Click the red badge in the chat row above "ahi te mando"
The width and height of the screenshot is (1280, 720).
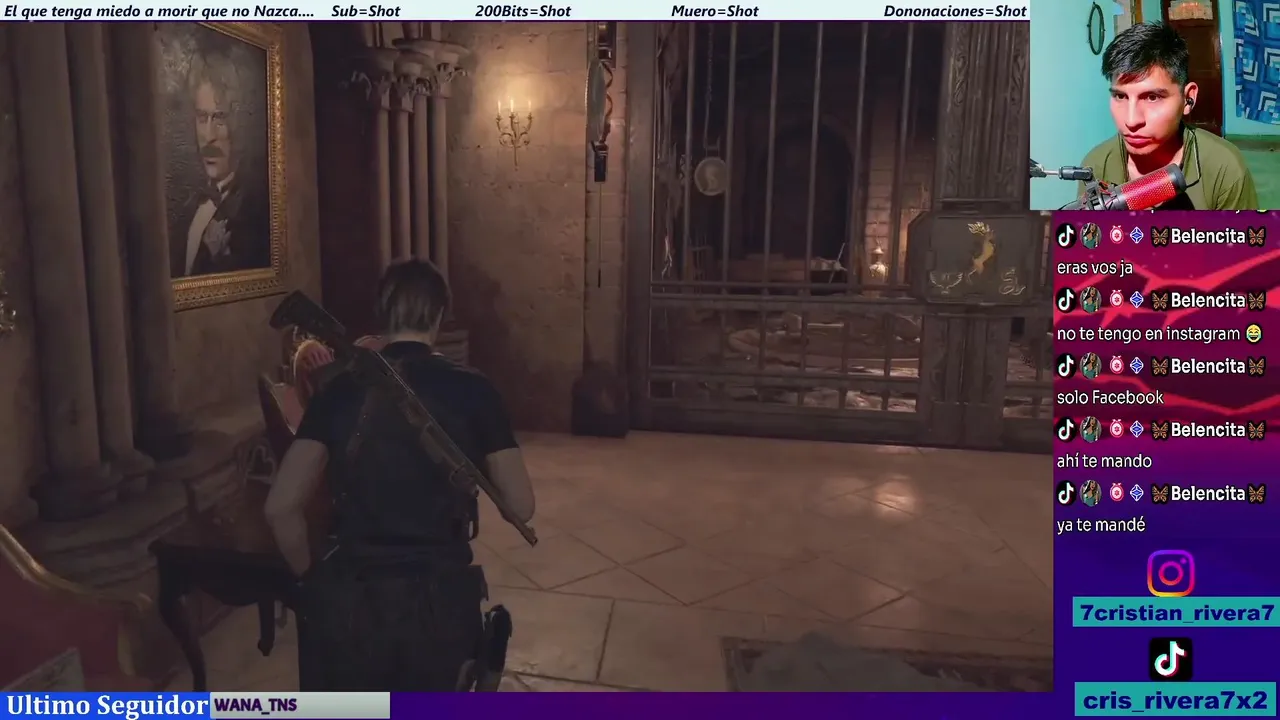click(x=1116, y=429)
